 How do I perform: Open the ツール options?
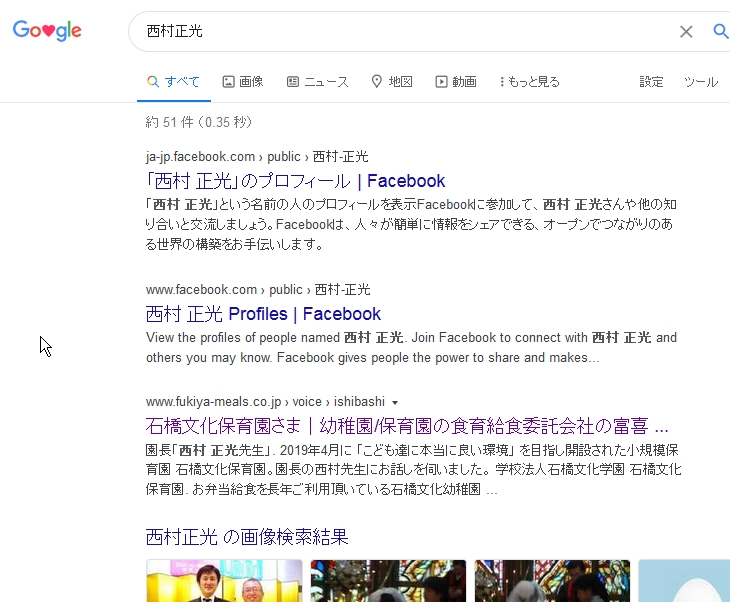[701, 82]
